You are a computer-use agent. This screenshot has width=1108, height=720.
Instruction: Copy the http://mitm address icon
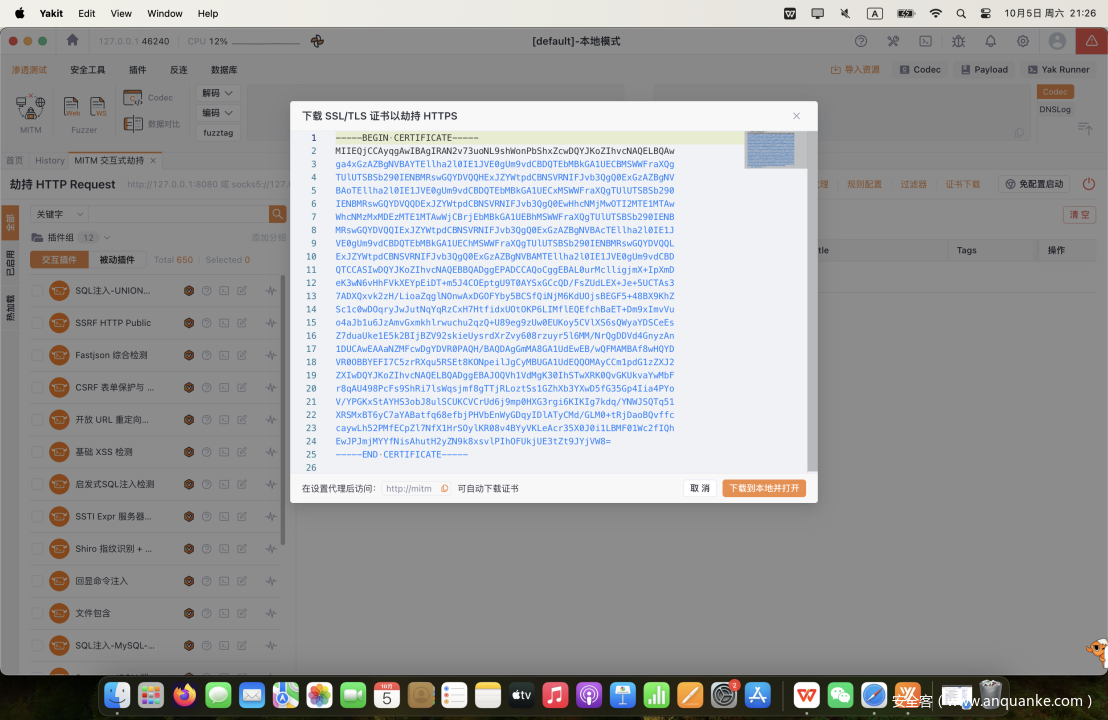click(x=444, y=488)
